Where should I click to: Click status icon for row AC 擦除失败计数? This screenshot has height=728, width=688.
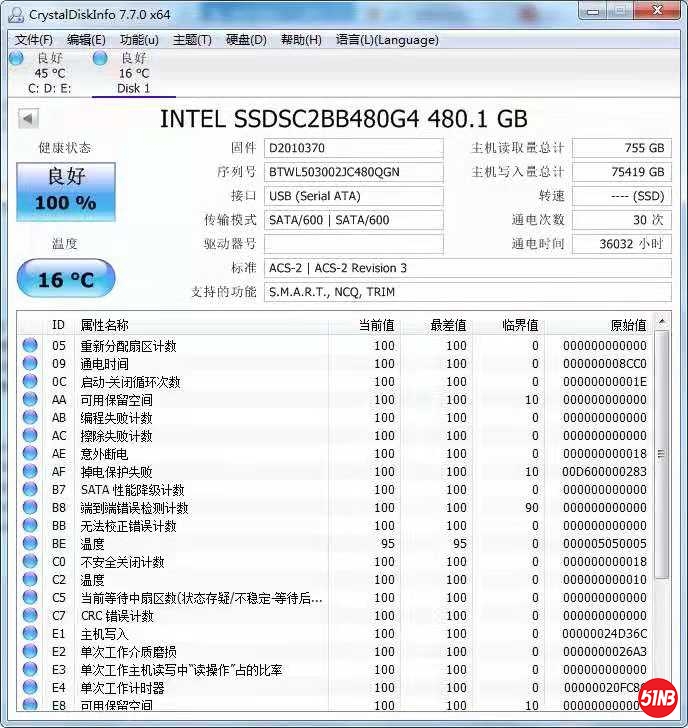tap(30, 435)
